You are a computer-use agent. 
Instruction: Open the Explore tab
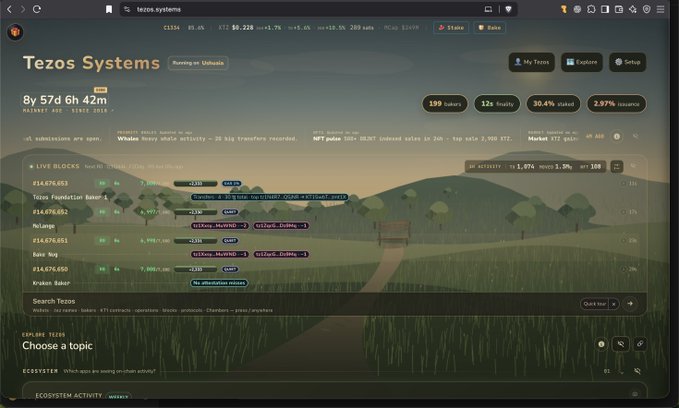[x=582, y=62]
